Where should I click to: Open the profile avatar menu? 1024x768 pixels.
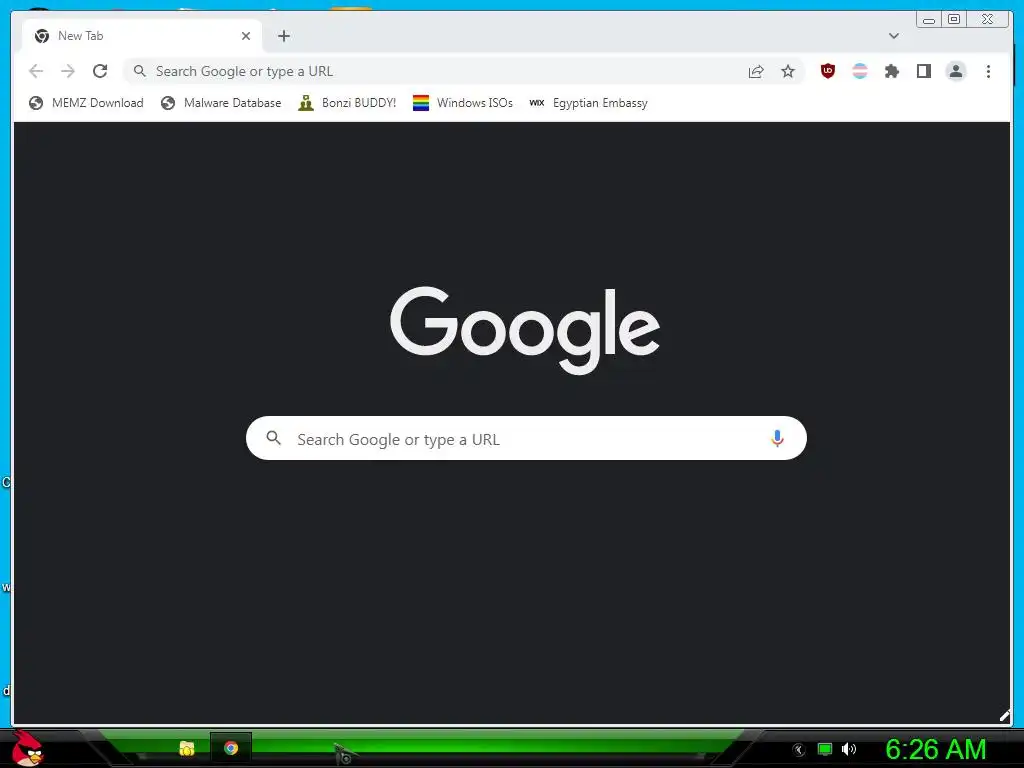click(955, 71)
